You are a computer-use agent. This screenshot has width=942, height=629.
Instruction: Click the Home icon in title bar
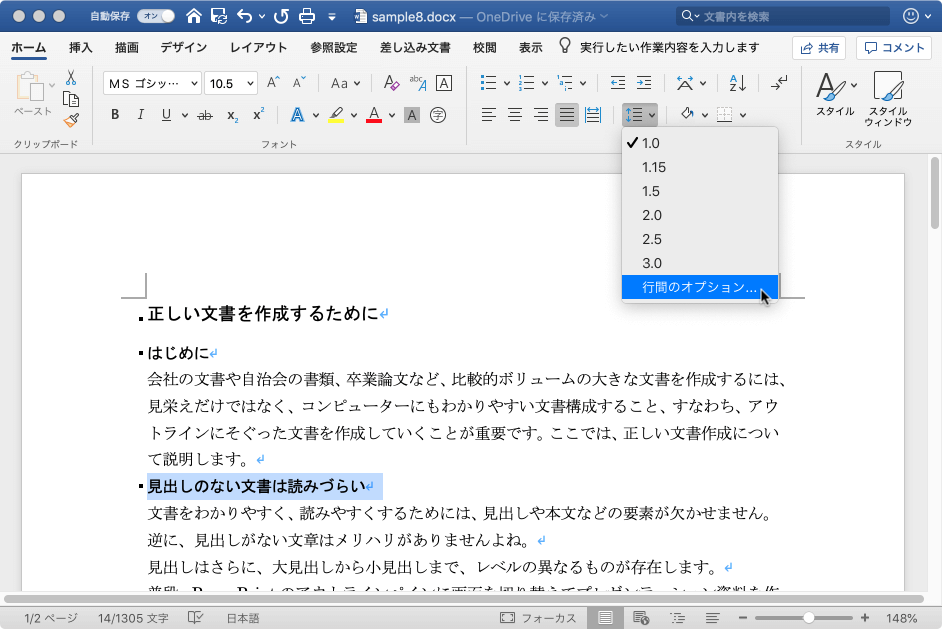(193, 16)
